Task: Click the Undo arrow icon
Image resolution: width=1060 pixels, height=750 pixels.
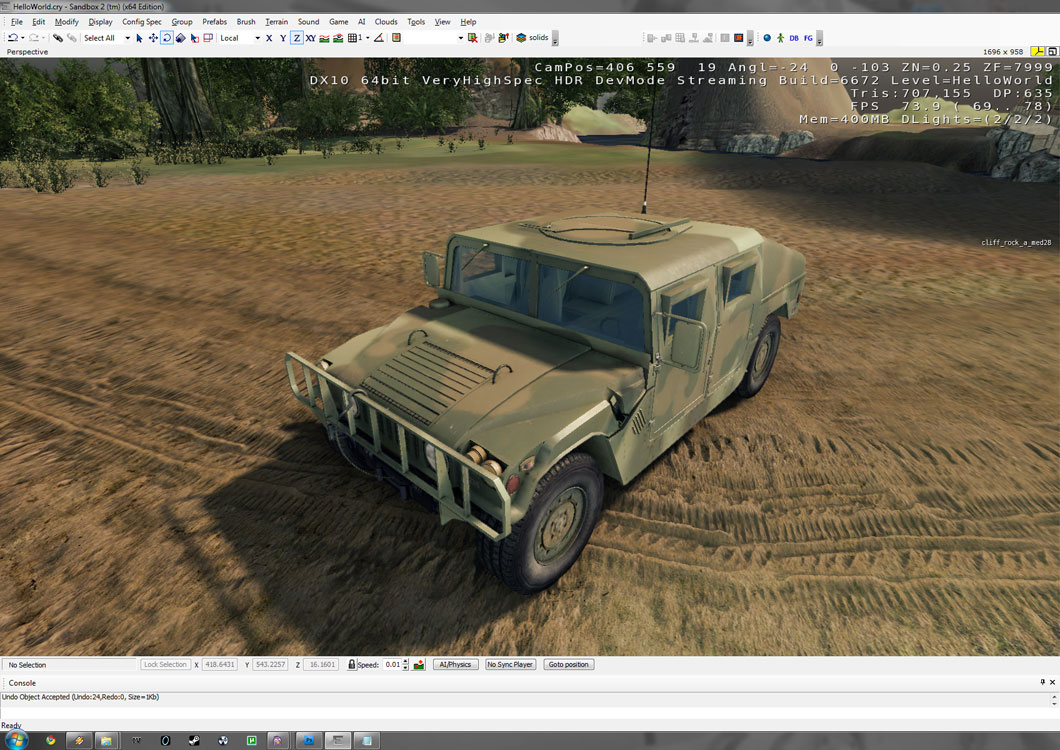Action: click(x=12, y=38)
